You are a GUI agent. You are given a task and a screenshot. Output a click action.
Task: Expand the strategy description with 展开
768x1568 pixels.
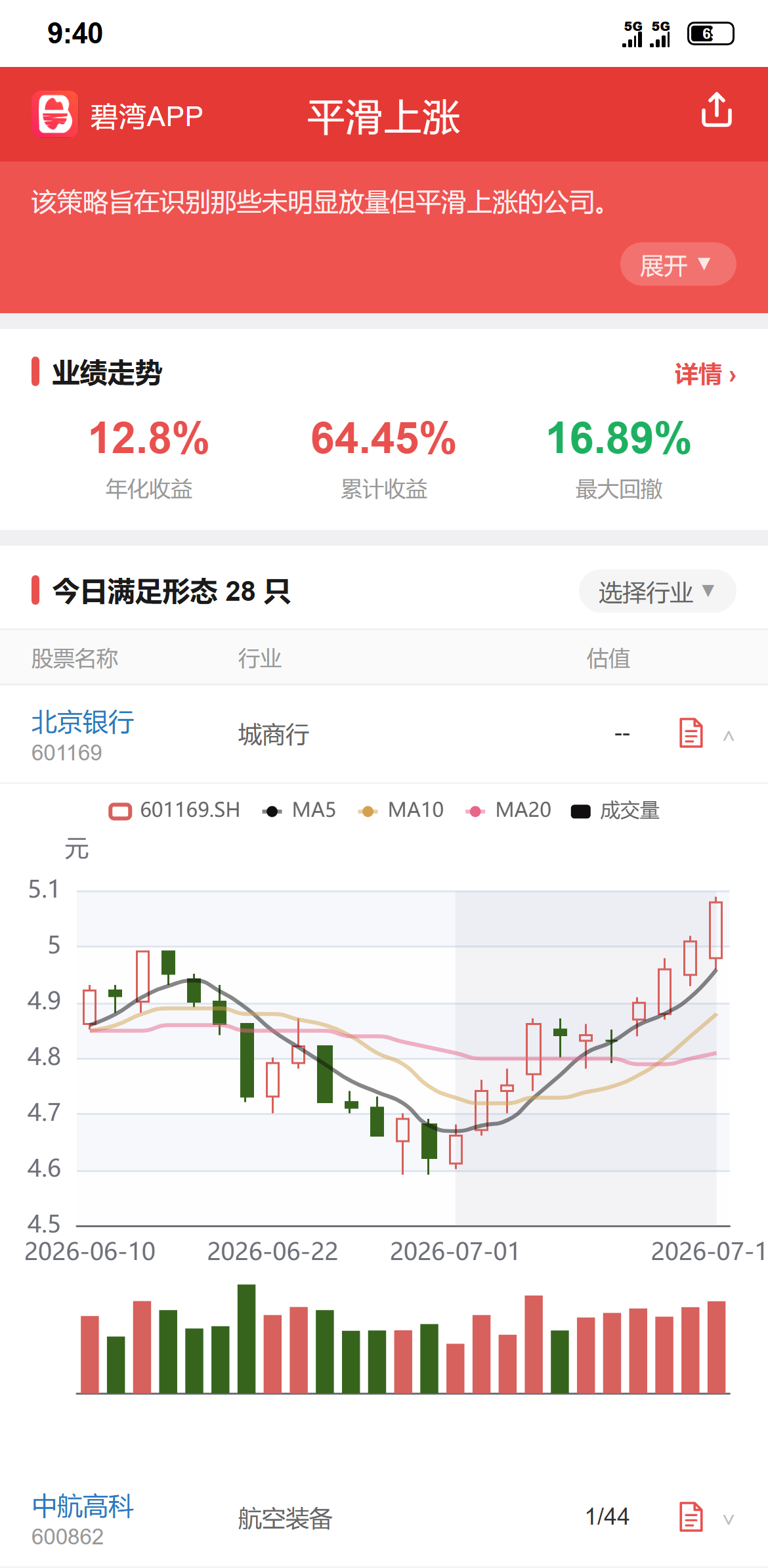(678, 264)
